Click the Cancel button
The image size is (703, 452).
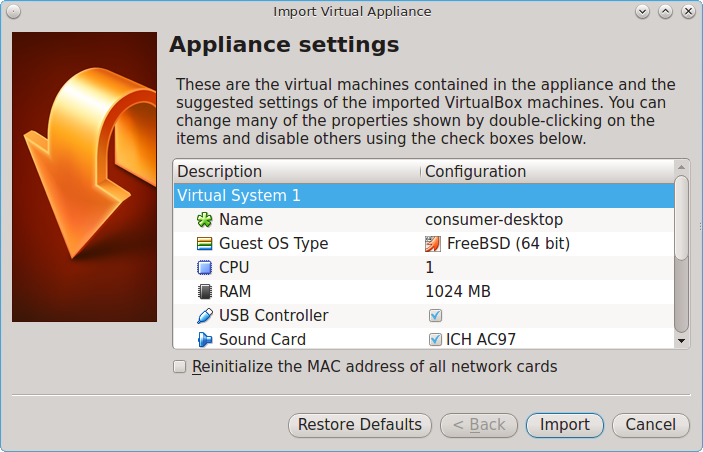pos(651,425)
